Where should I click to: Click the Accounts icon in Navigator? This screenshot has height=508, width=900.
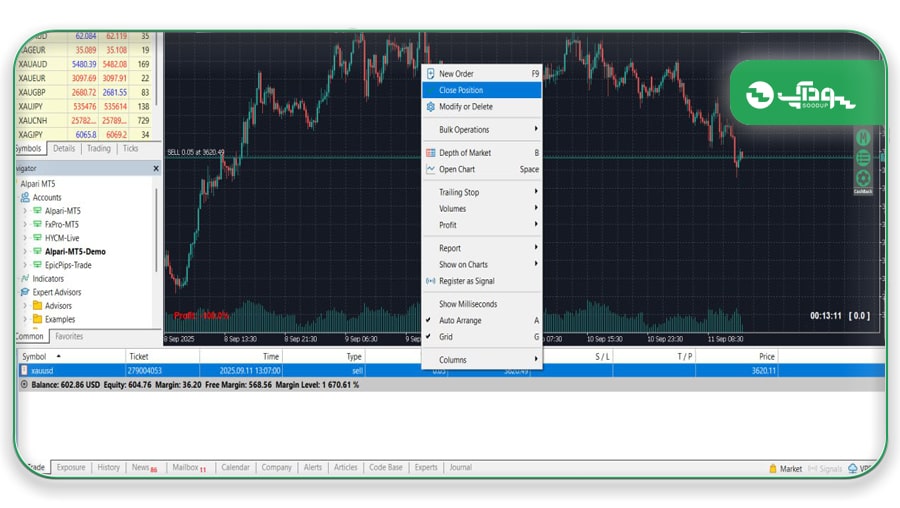coord(25,197)
